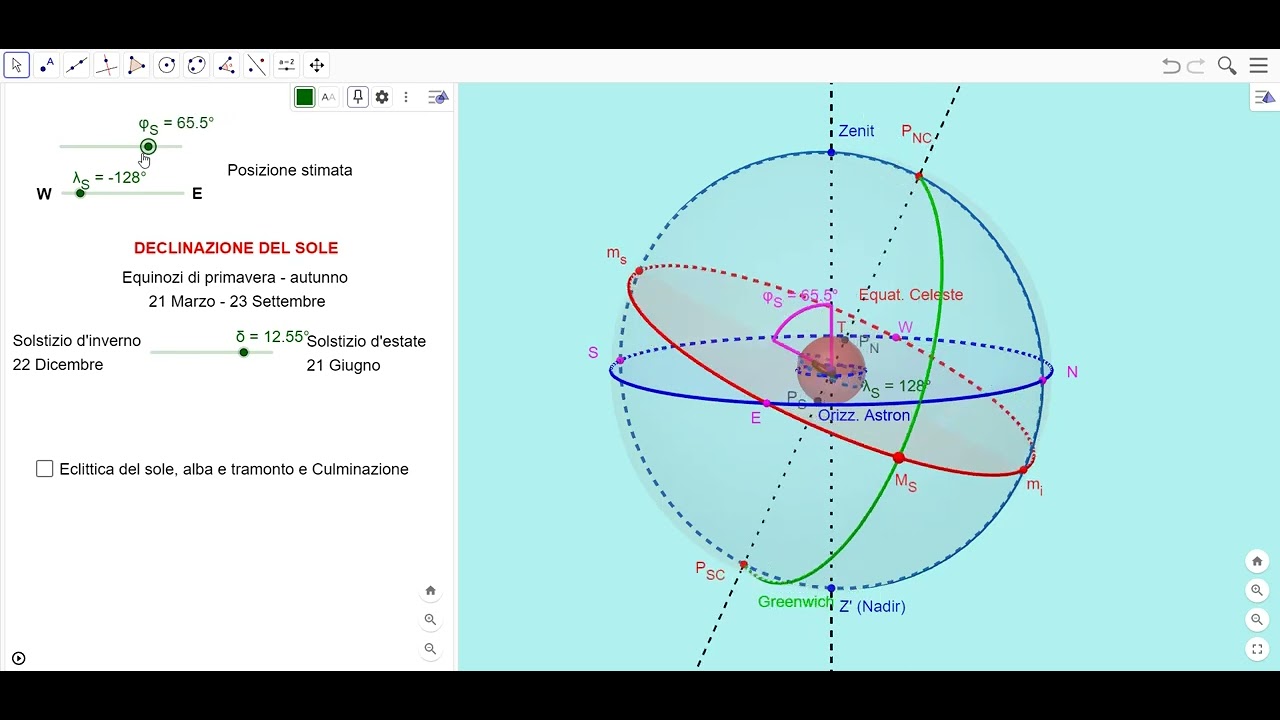Click the home view button in 3D view

(x=1258, y=561)
